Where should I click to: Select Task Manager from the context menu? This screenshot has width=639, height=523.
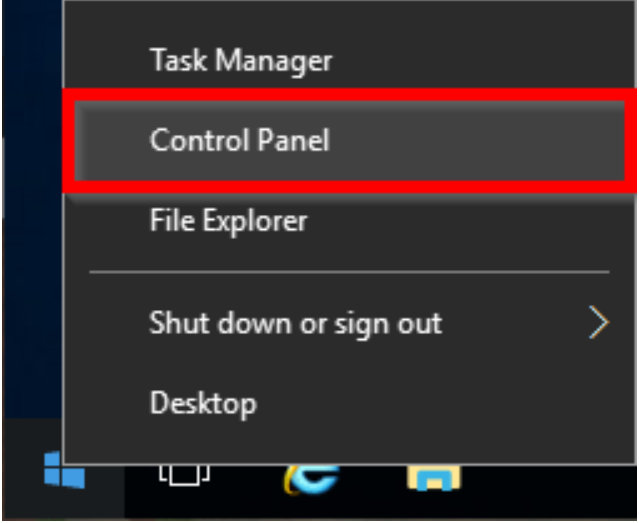(x=240, y=60)
